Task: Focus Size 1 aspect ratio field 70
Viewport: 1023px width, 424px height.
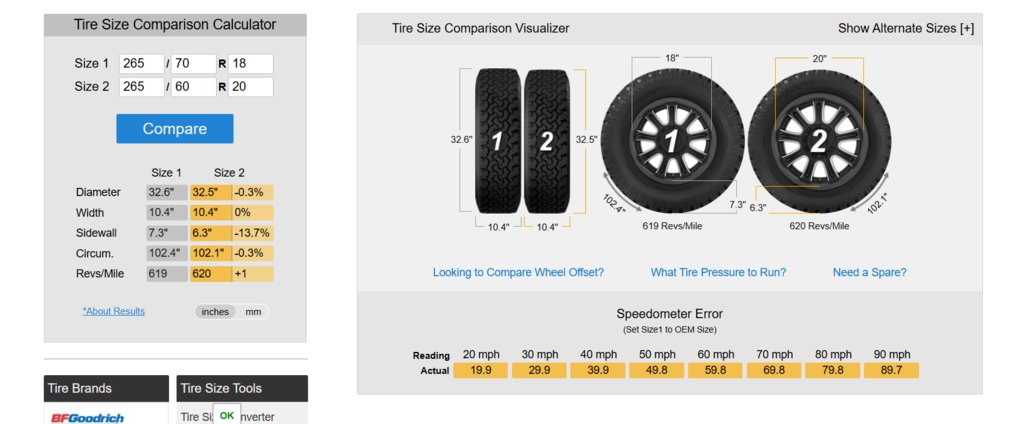Action: (x=194, y=64)
